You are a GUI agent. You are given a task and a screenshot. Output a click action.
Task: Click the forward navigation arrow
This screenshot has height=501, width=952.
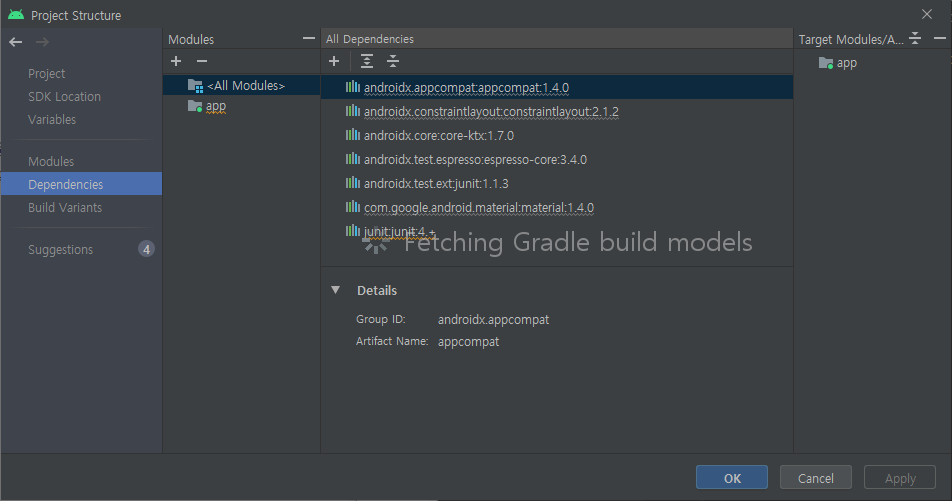pyautogui.click(x=42, y=42)
